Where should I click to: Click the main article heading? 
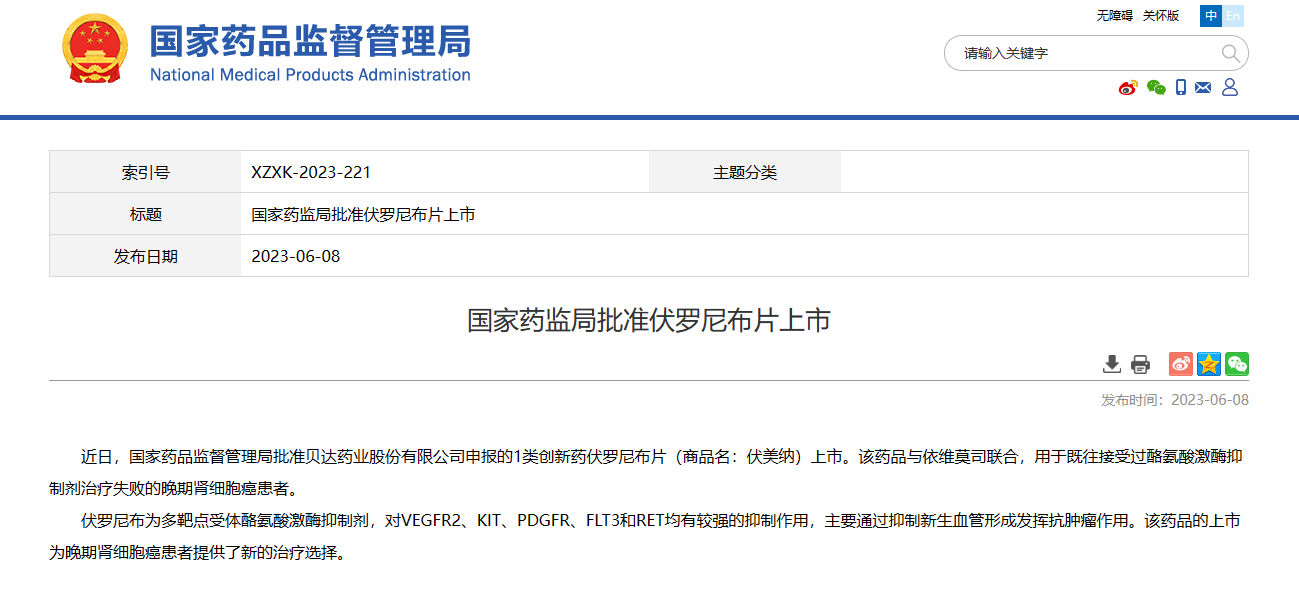(649, 321)
